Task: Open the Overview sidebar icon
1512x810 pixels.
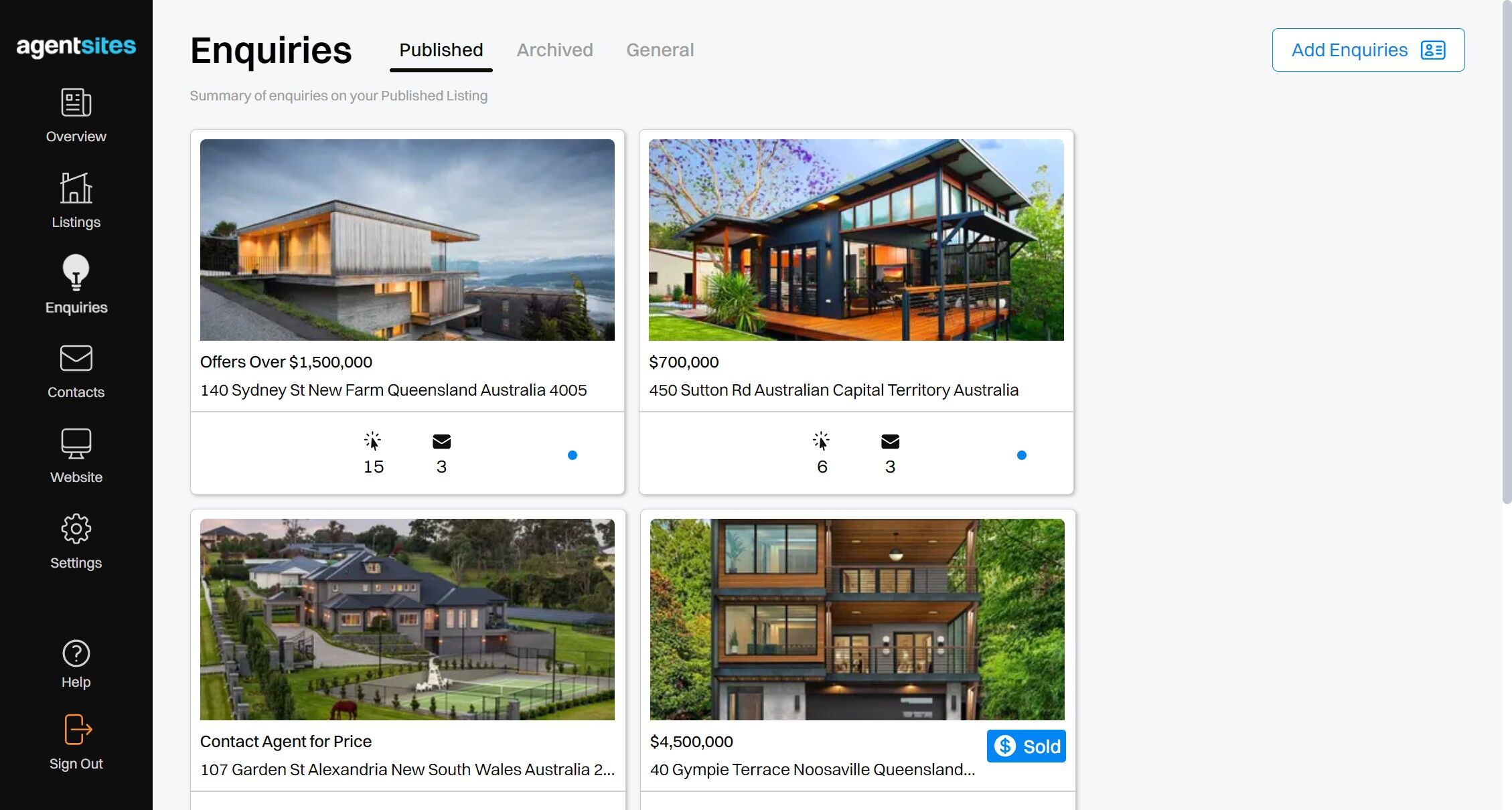Action: pos(76,102)
